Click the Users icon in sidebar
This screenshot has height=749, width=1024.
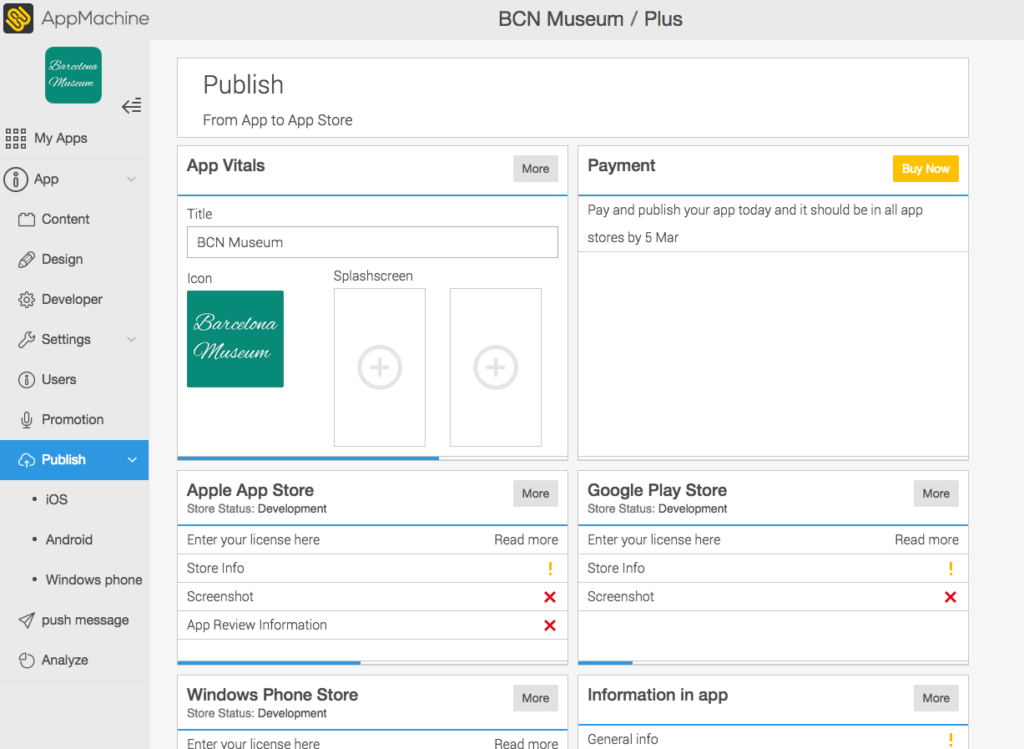click(26, 379)
